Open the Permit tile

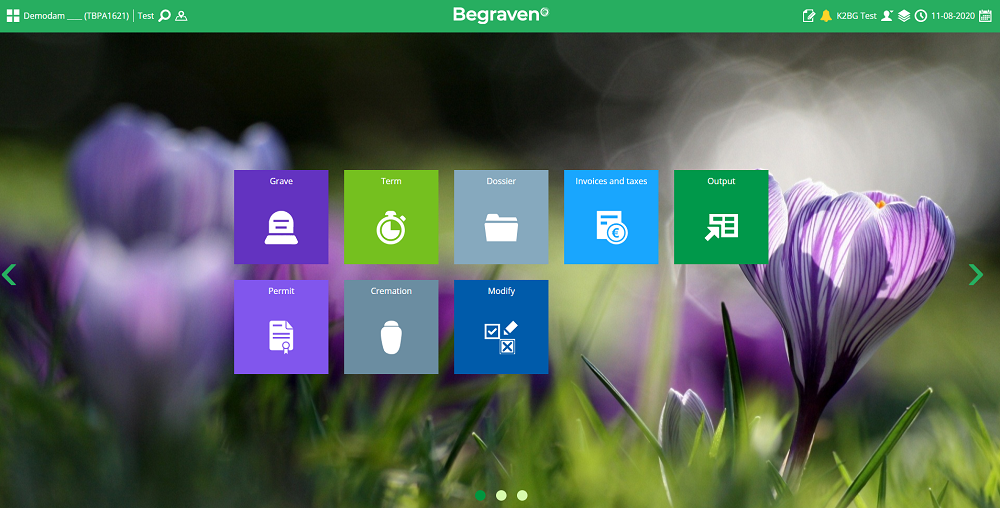pos(281,327)
